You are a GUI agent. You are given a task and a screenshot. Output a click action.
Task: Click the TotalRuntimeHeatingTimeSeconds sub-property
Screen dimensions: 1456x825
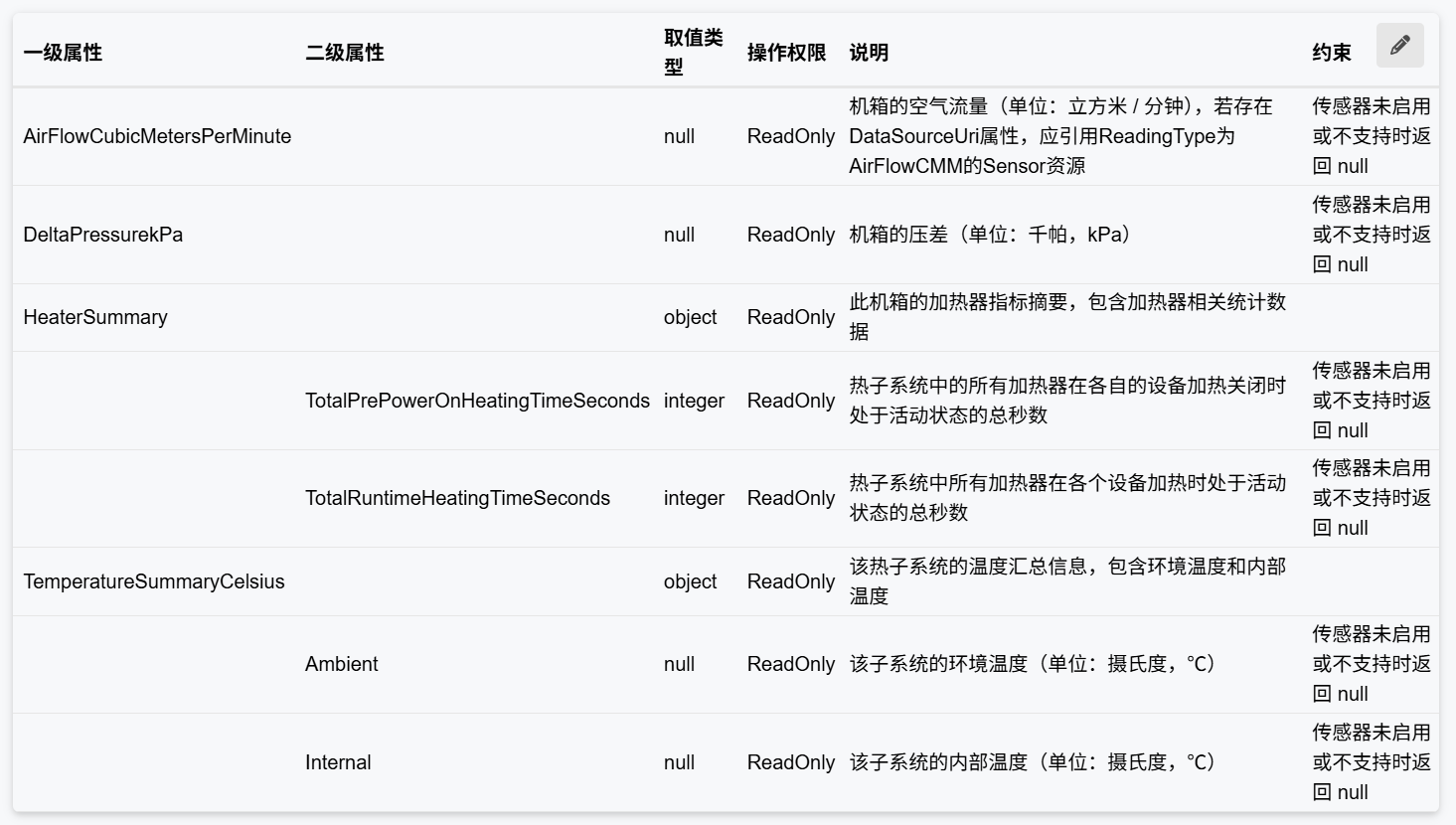(457, 498)
